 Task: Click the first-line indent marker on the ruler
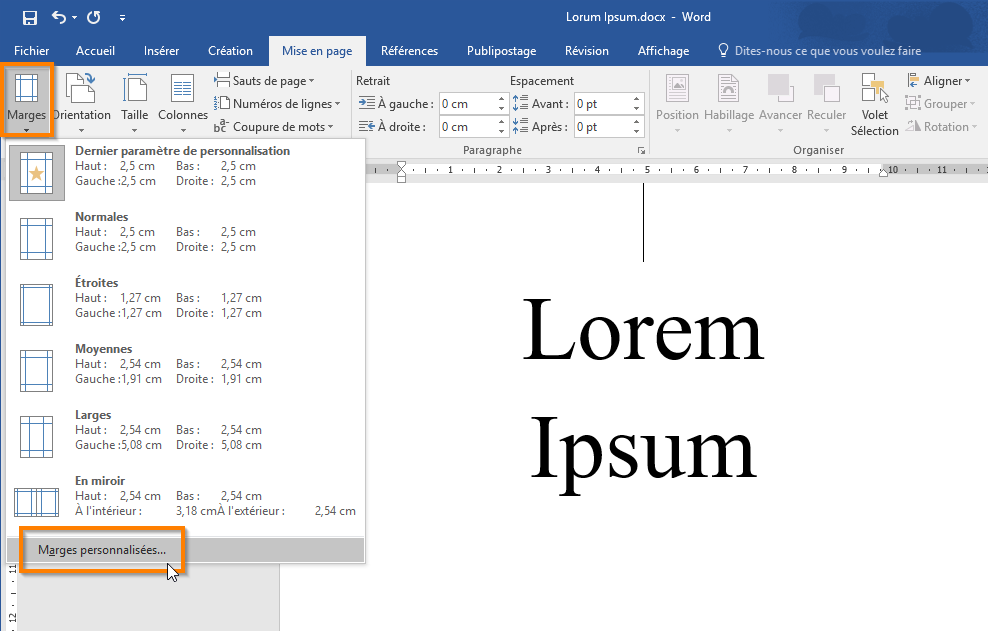pos(401,165)
